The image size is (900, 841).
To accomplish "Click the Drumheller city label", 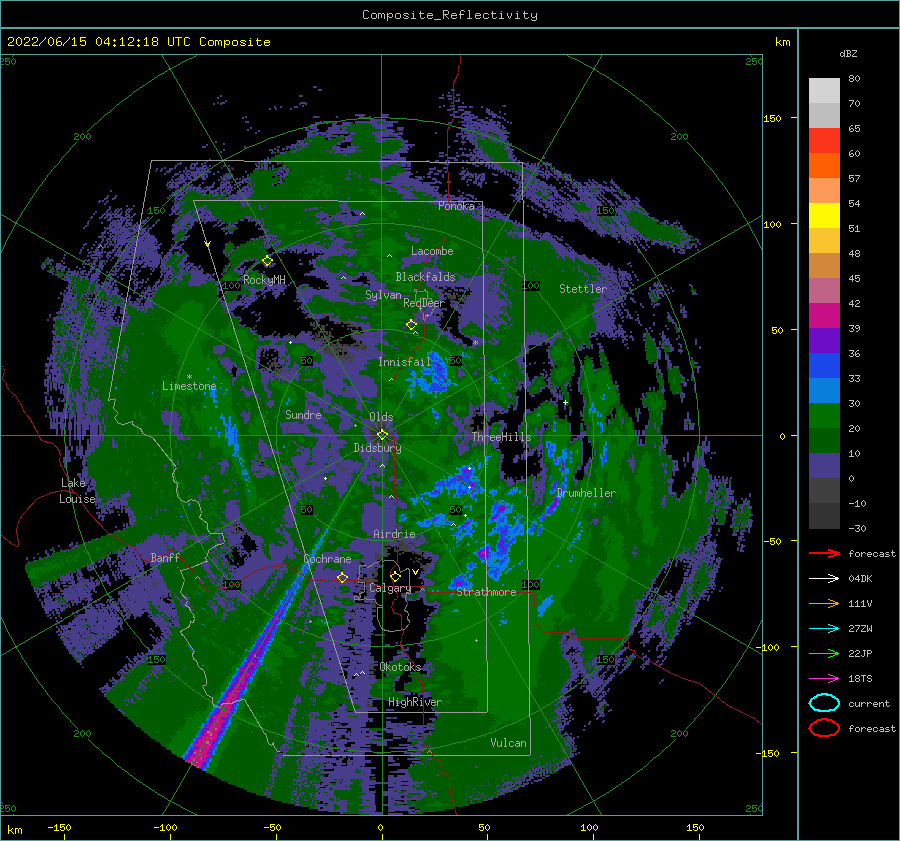I will coord(586,493).
